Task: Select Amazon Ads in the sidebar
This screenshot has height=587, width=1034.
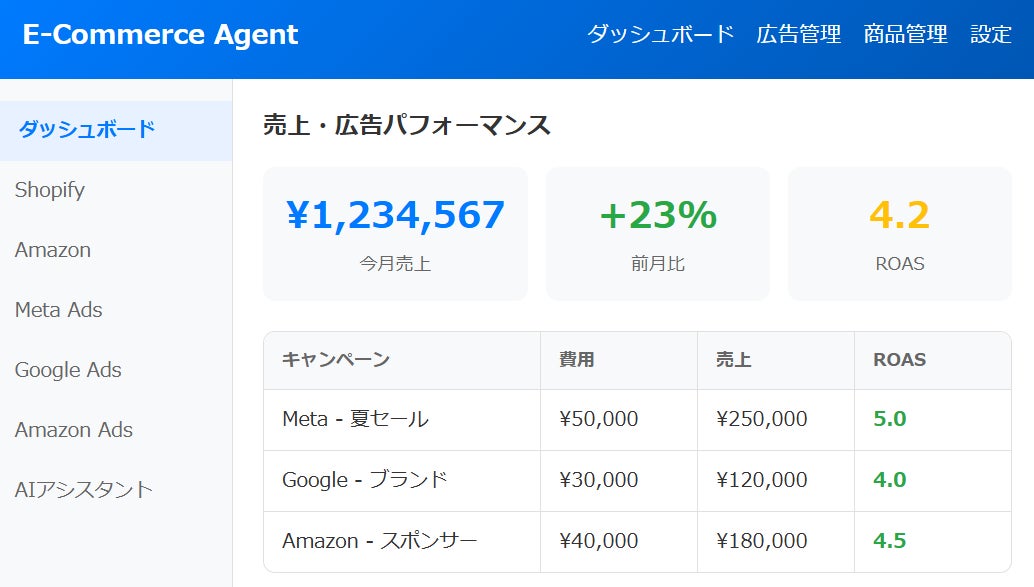Action: 72,430
